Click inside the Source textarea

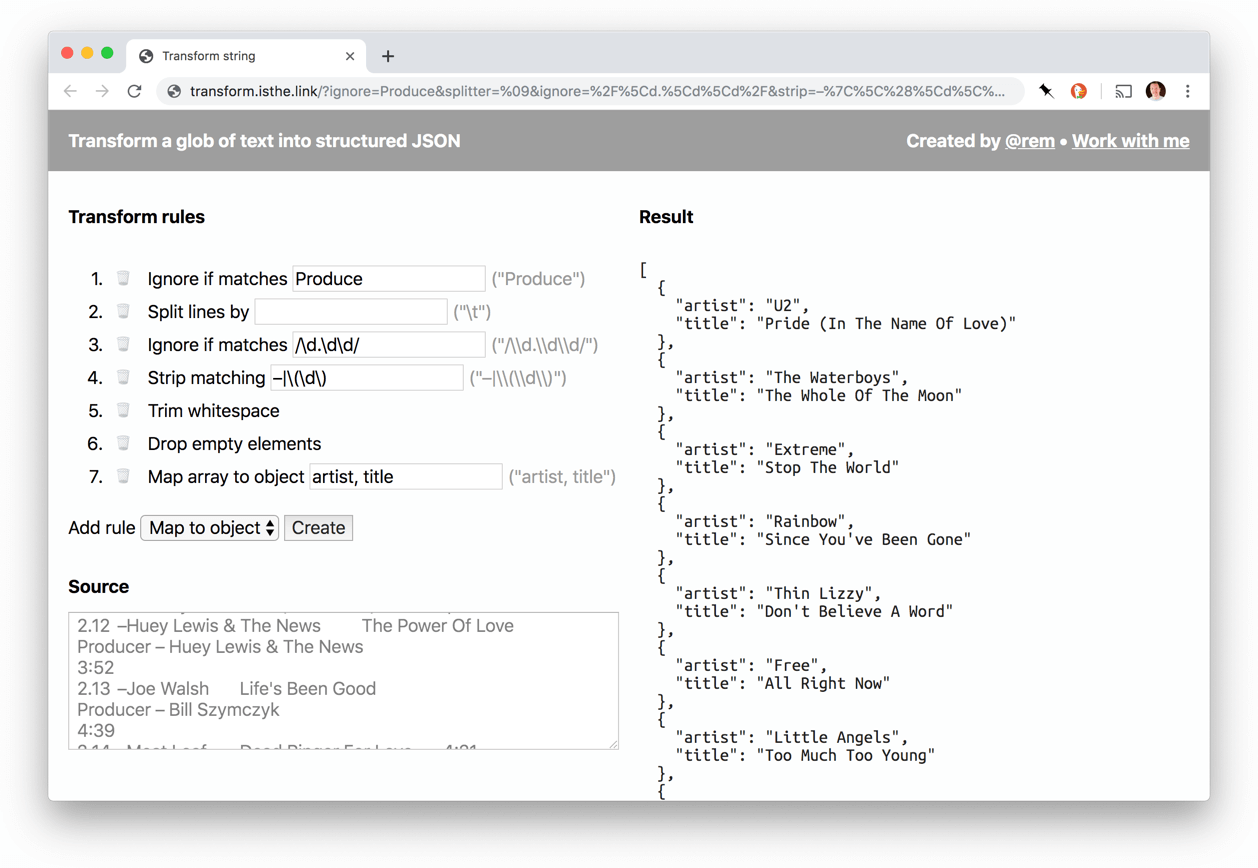(x=343, y=680)
